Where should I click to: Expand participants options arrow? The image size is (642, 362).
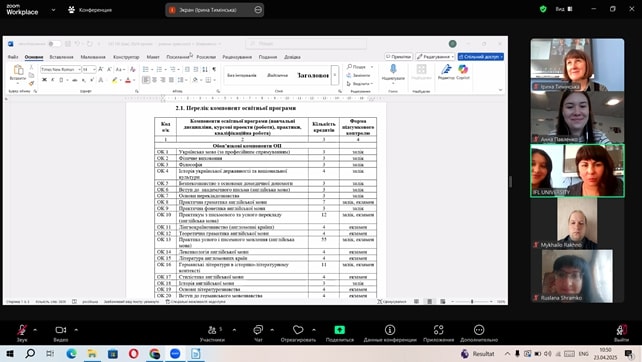click(x=234, y=329)
